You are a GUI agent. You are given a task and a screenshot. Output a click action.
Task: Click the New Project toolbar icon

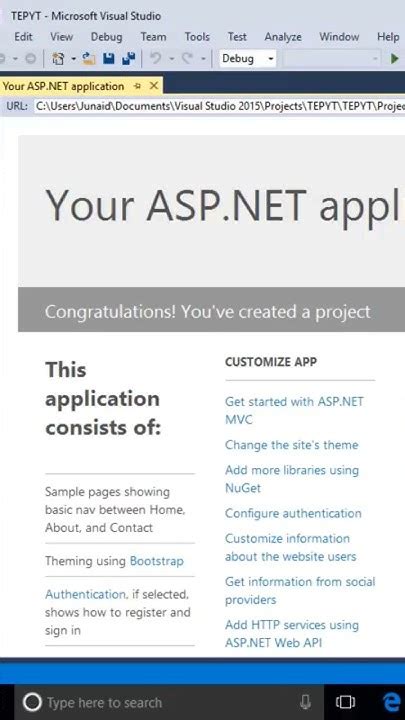57,59
